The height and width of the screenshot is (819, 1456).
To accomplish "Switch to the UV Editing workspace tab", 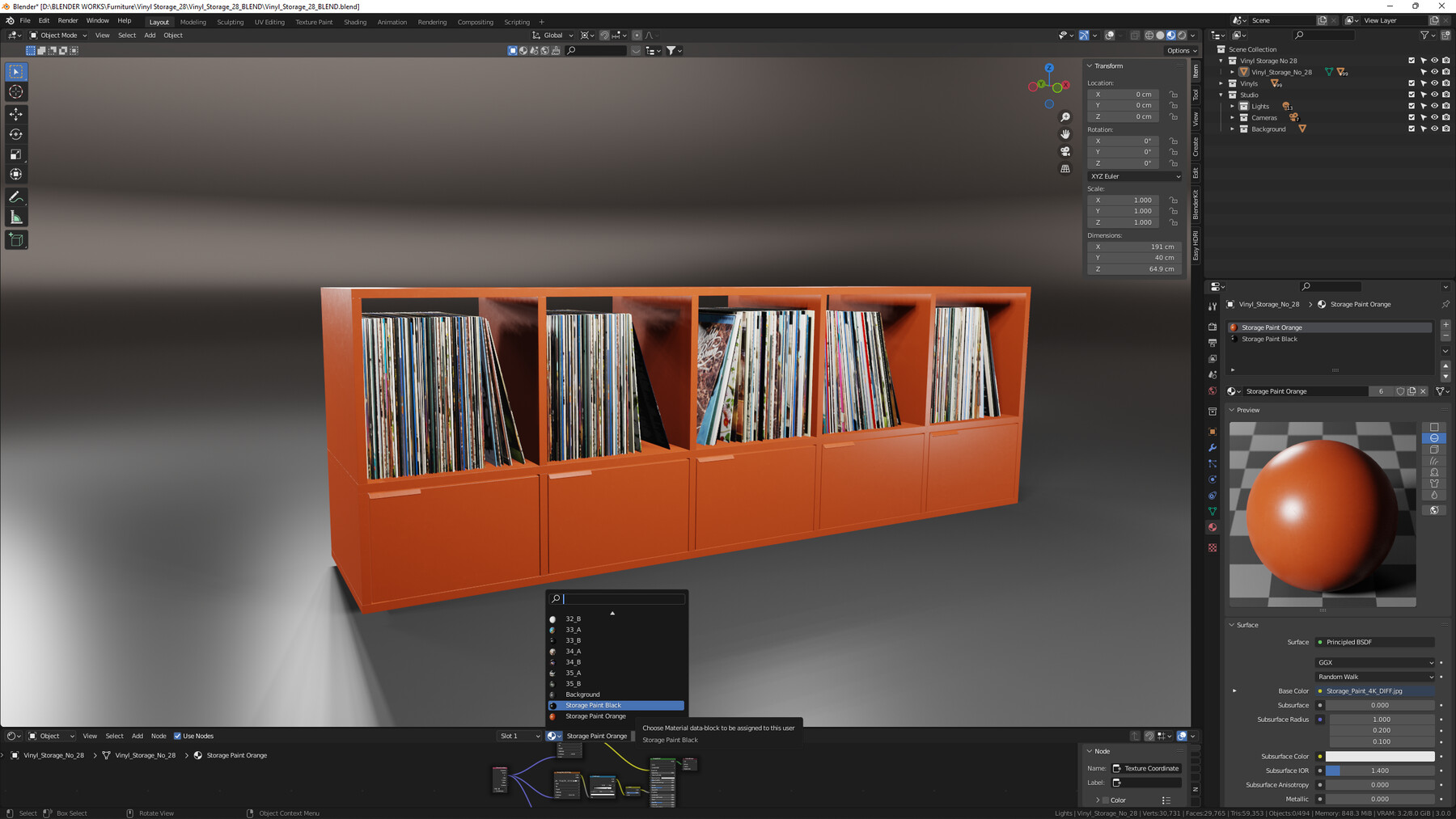I will [x=269, y=22].
